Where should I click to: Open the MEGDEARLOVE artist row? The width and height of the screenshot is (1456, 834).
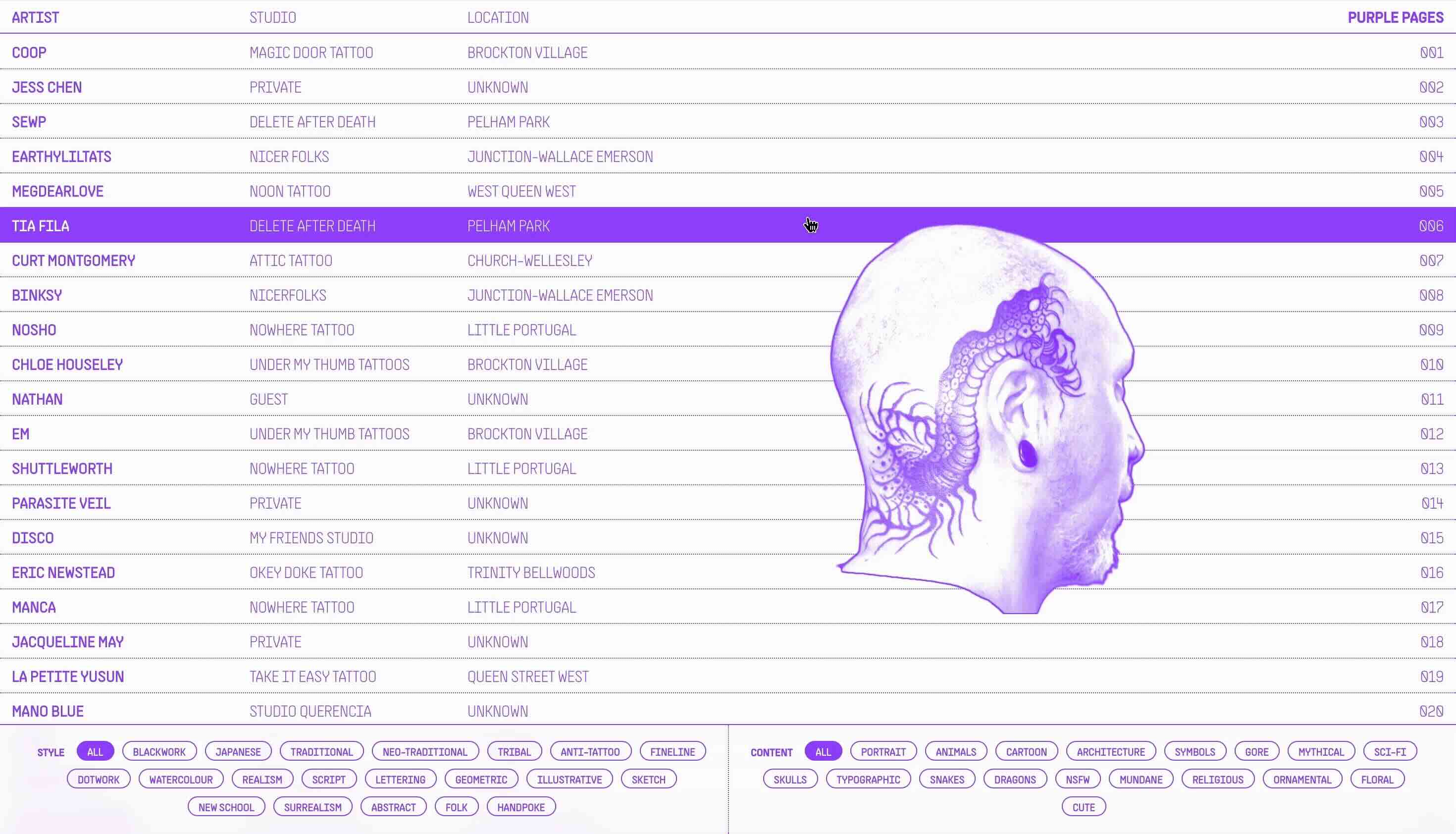[728, 191]
